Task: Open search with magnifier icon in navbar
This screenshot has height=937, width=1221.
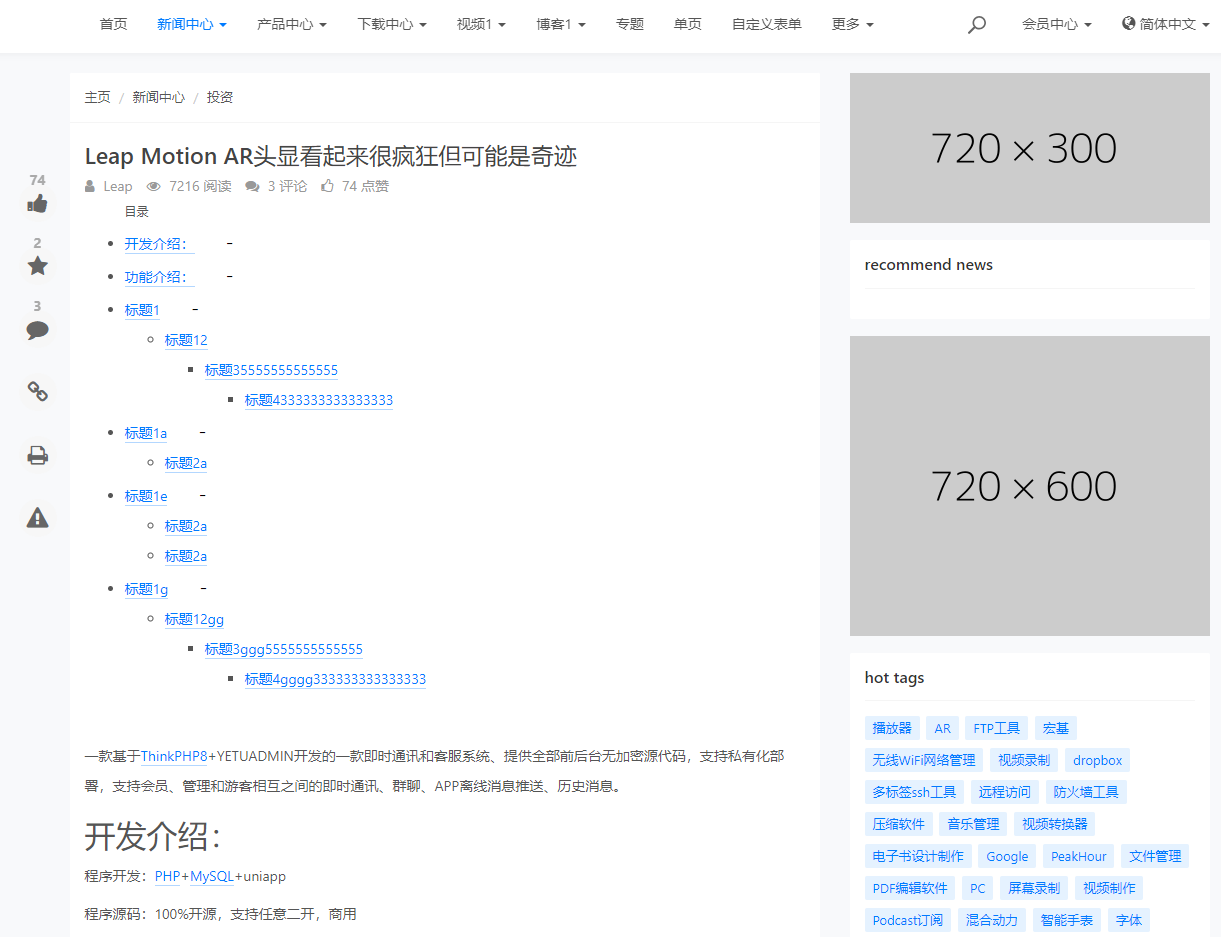Action: (977, 25)
